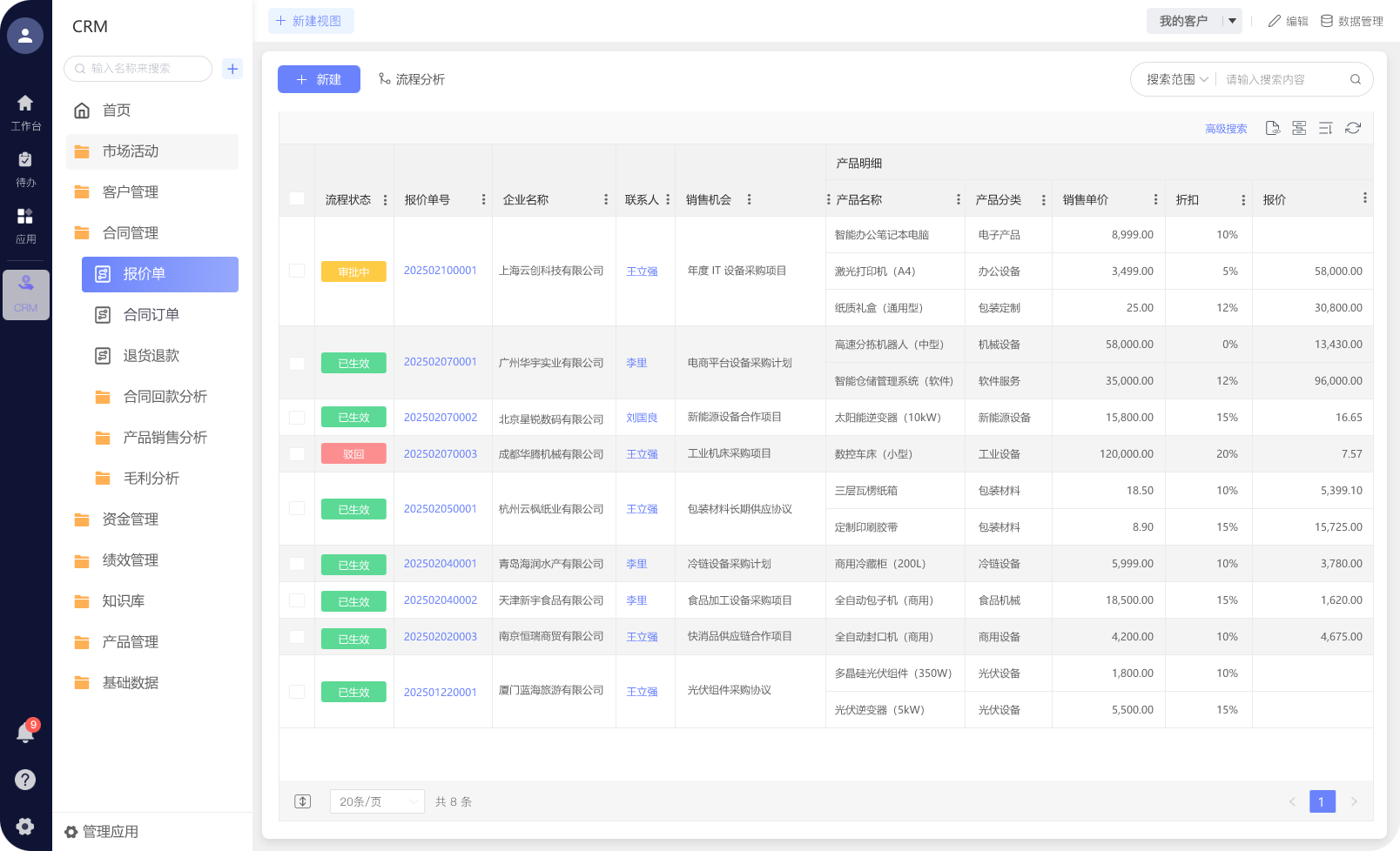1400x851 pixels.
Task: Open the help question mark icon
Action: [x=25, y=780]
